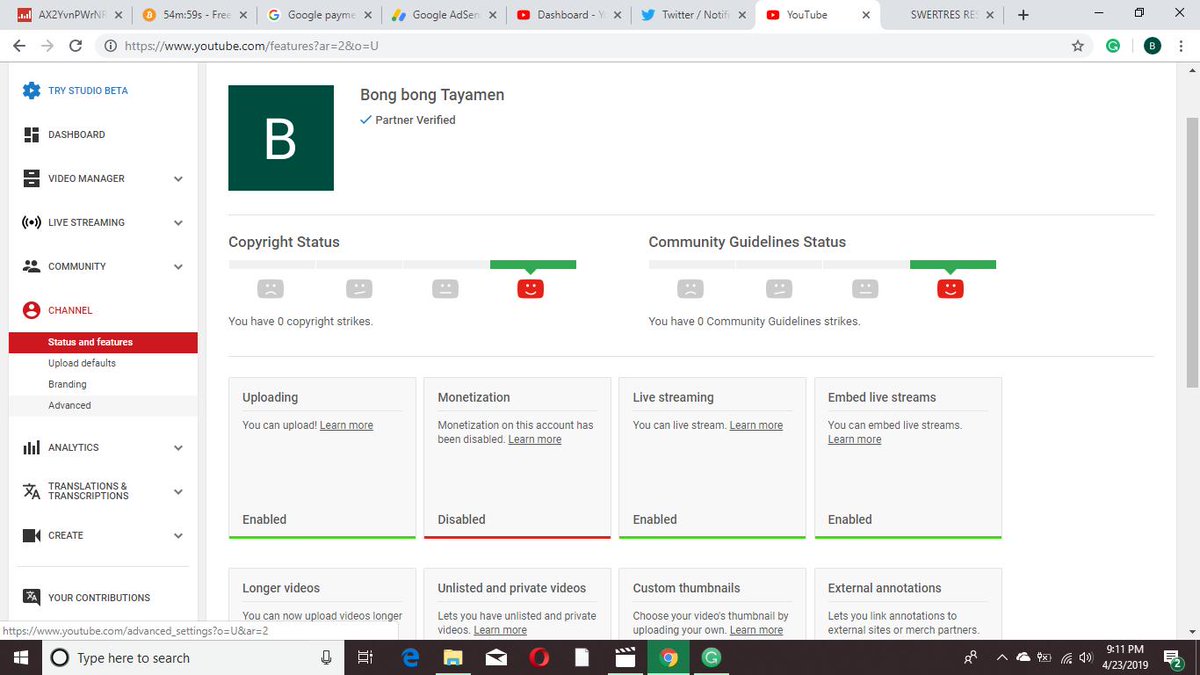Open File Explorer from the taskbar
Image resolution: width=1200 pixels, height=675 pixels.
click(453, 657)
